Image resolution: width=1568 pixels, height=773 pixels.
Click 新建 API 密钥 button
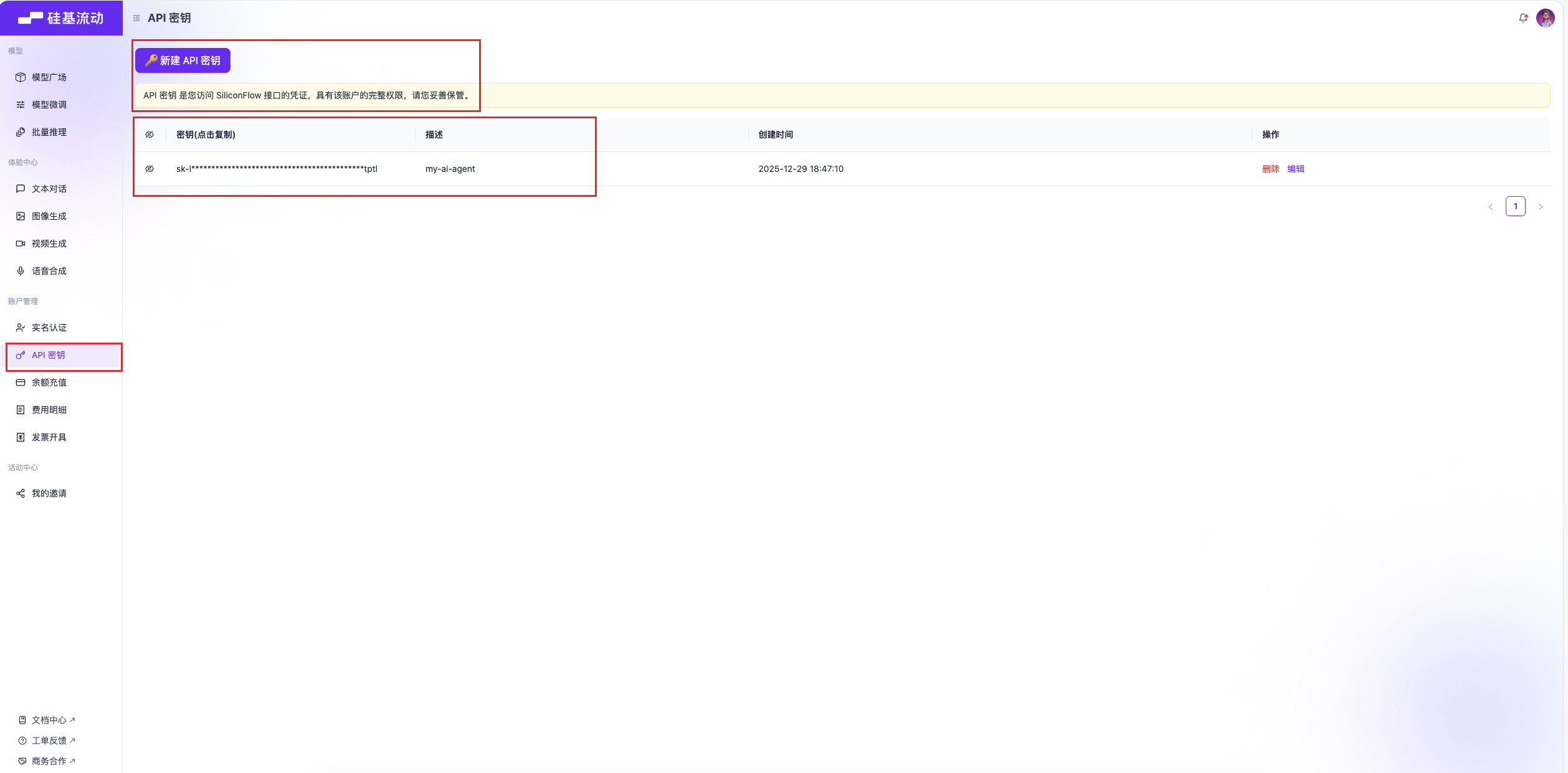coord(183,60)
